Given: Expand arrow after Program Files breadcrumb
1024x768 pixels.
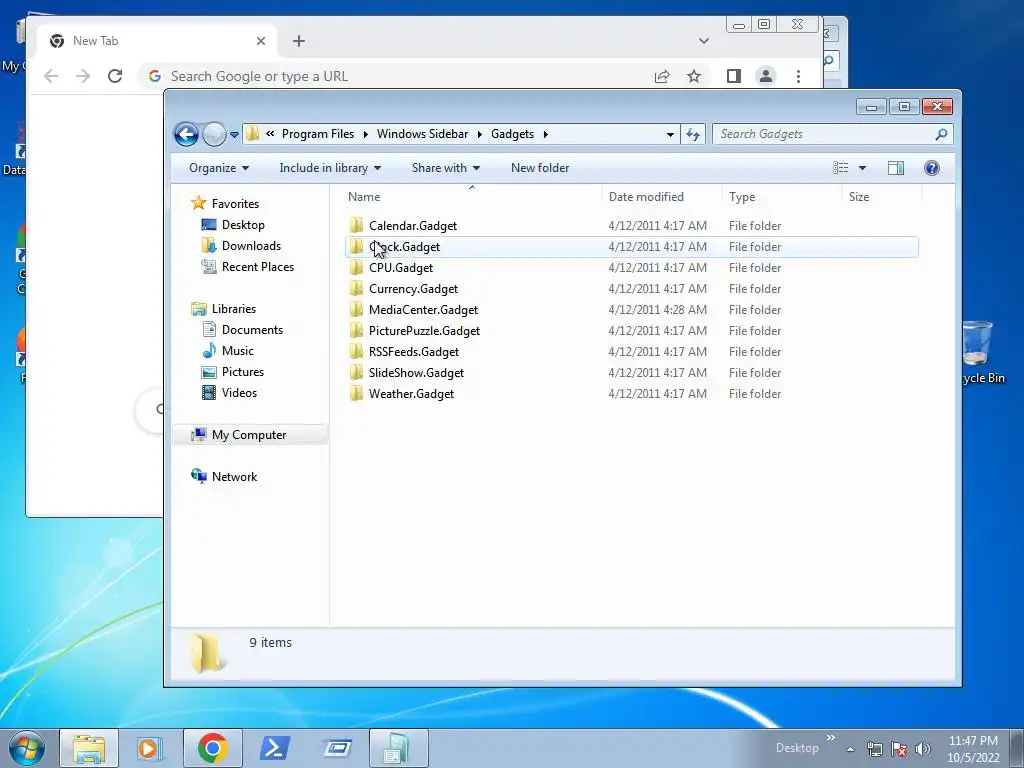Looking at the screenshot, I should [x=365, y=135].
